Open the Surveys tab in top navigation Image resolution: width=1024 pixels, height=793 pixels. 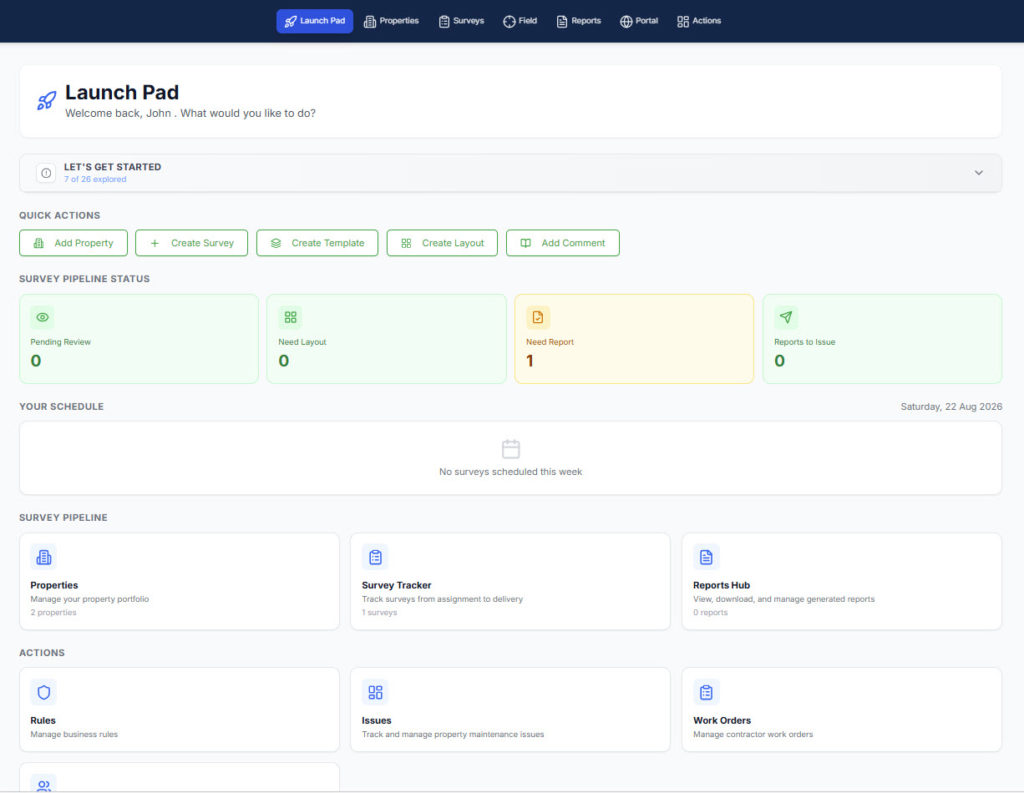tap(462, 21)
